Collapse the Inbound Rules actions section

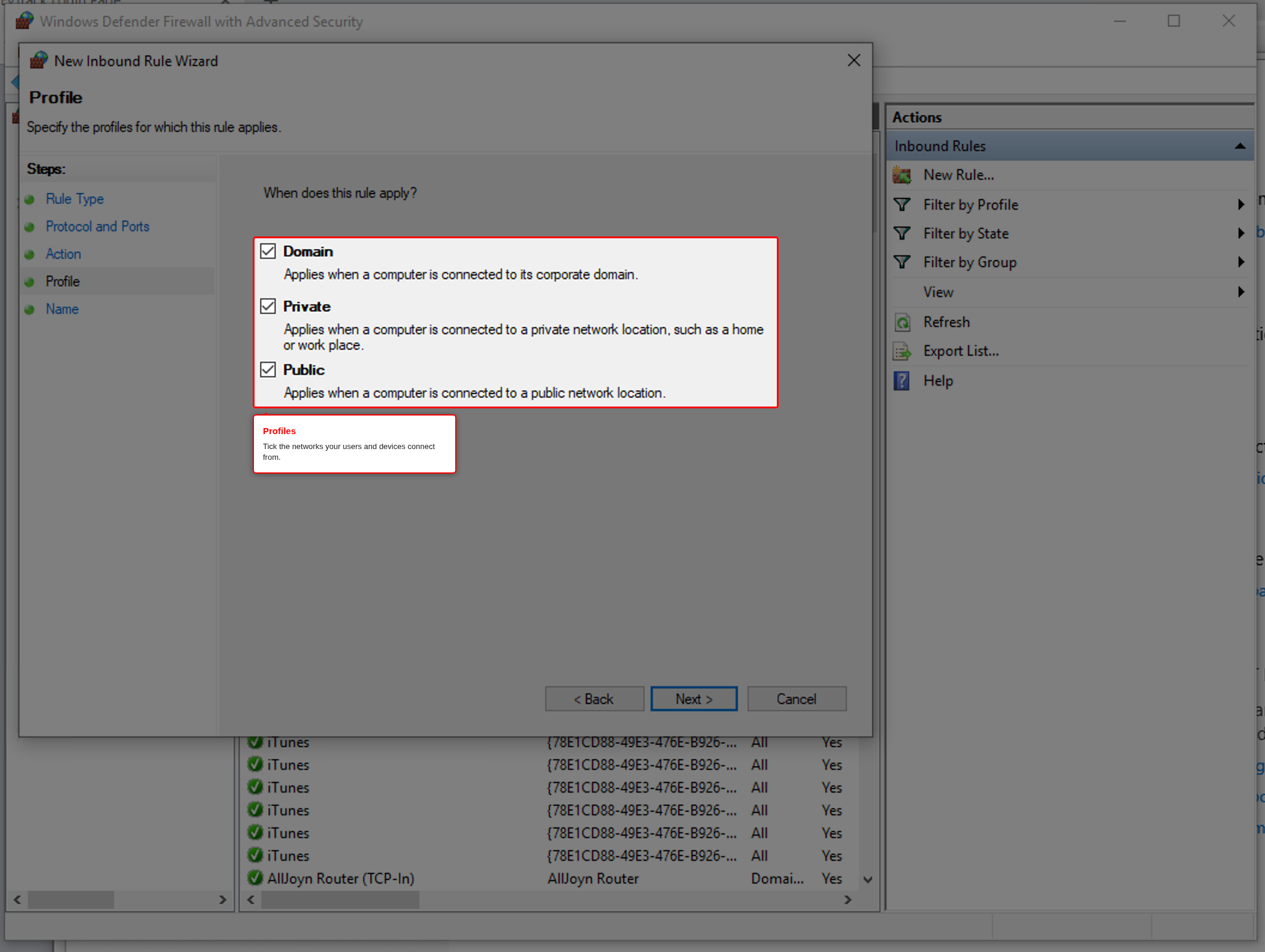coord(1240,146)
